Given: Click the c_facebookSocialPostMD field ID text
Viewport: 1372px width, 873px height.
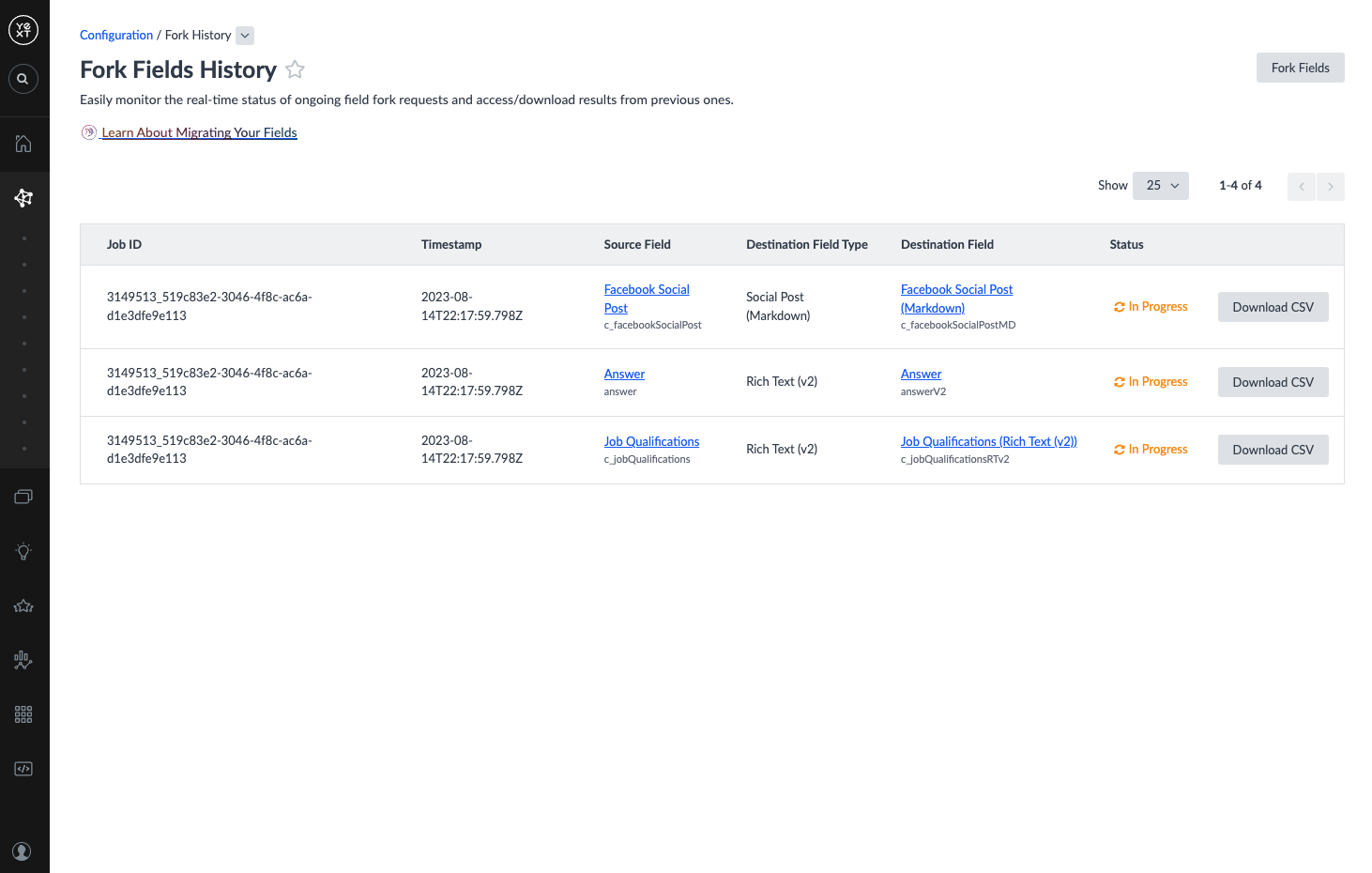Looking at the screenshot, I should click(958, 325).
